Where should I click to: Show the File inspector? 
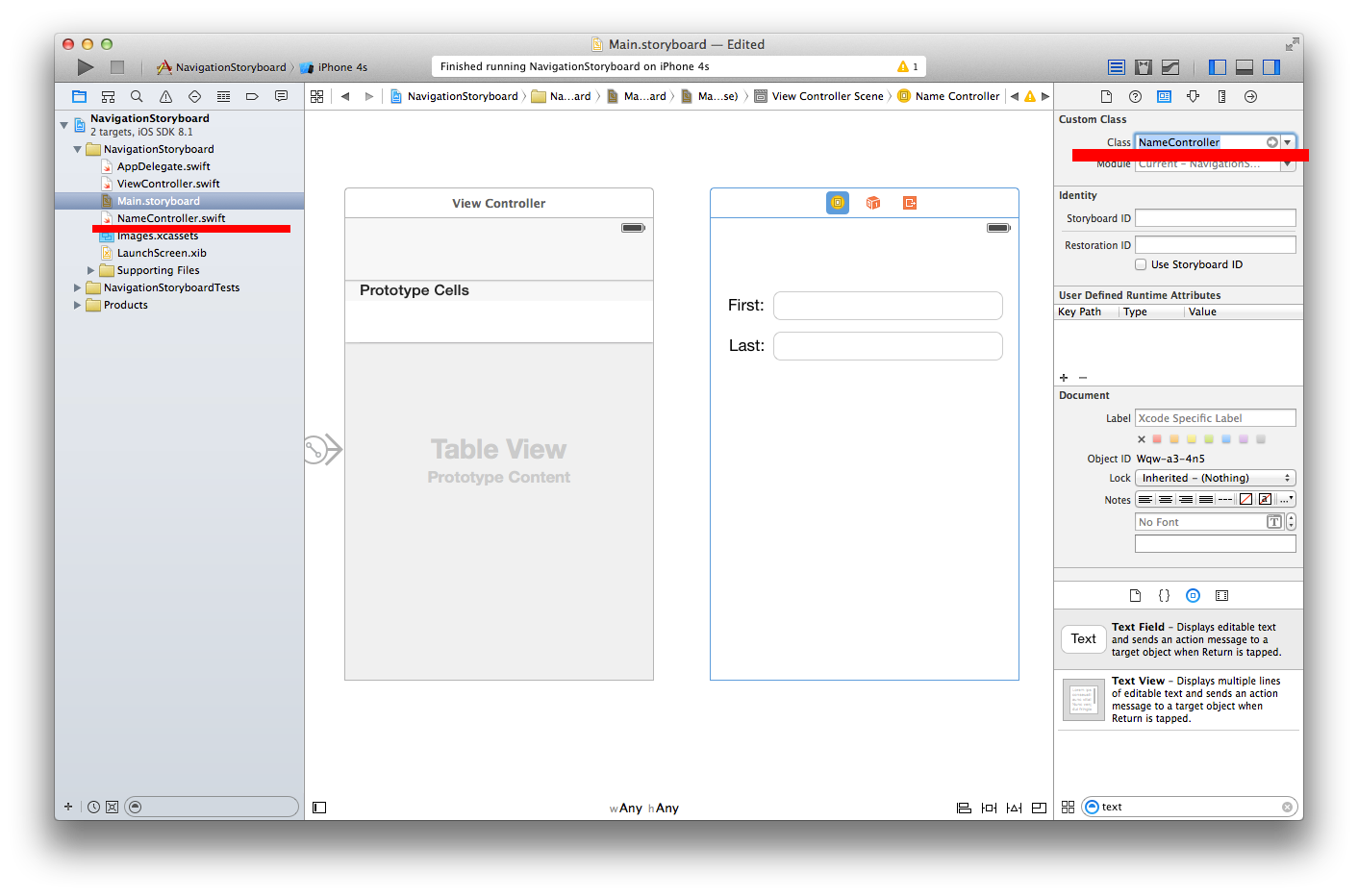click(1106, 96)
